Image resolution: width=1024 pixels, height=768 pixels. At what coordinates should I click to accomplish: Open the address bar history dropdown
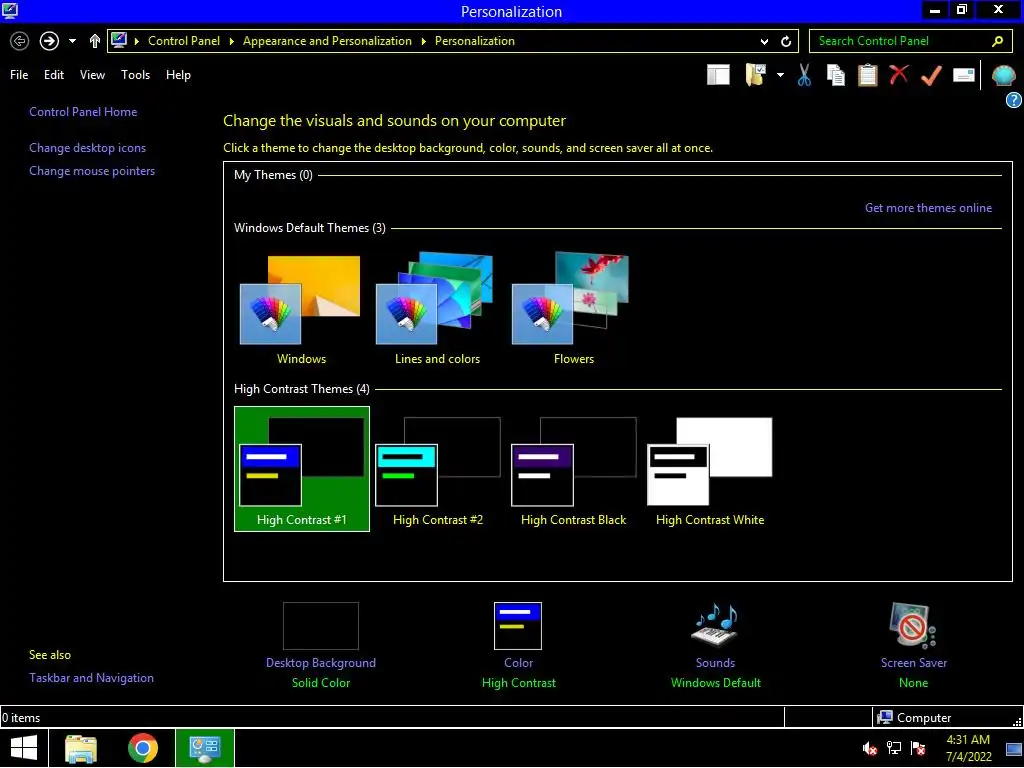click(764, 41)
